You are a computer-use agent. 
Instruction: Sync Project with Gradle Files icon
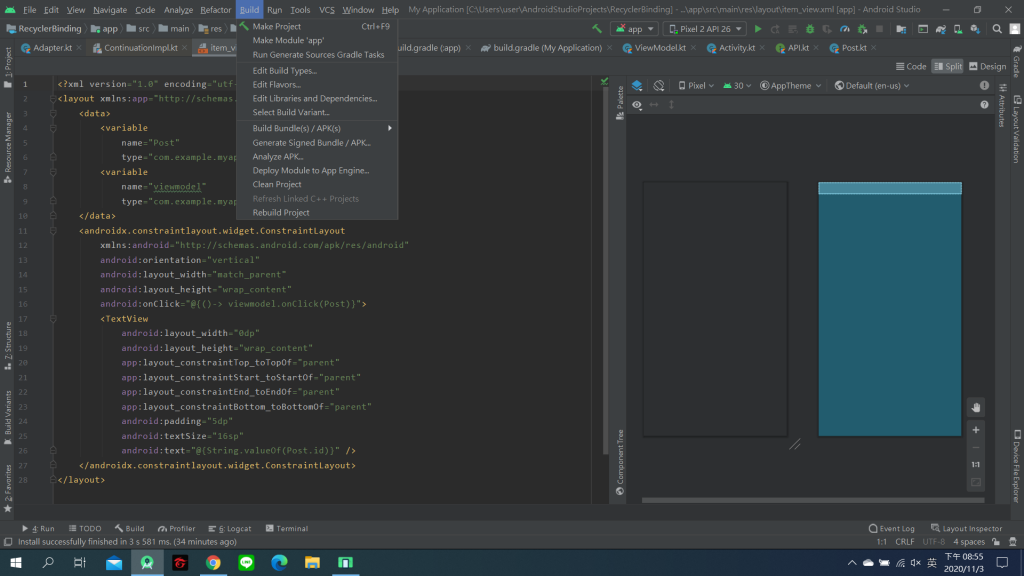pyautogui.click(x=940, y=29)
